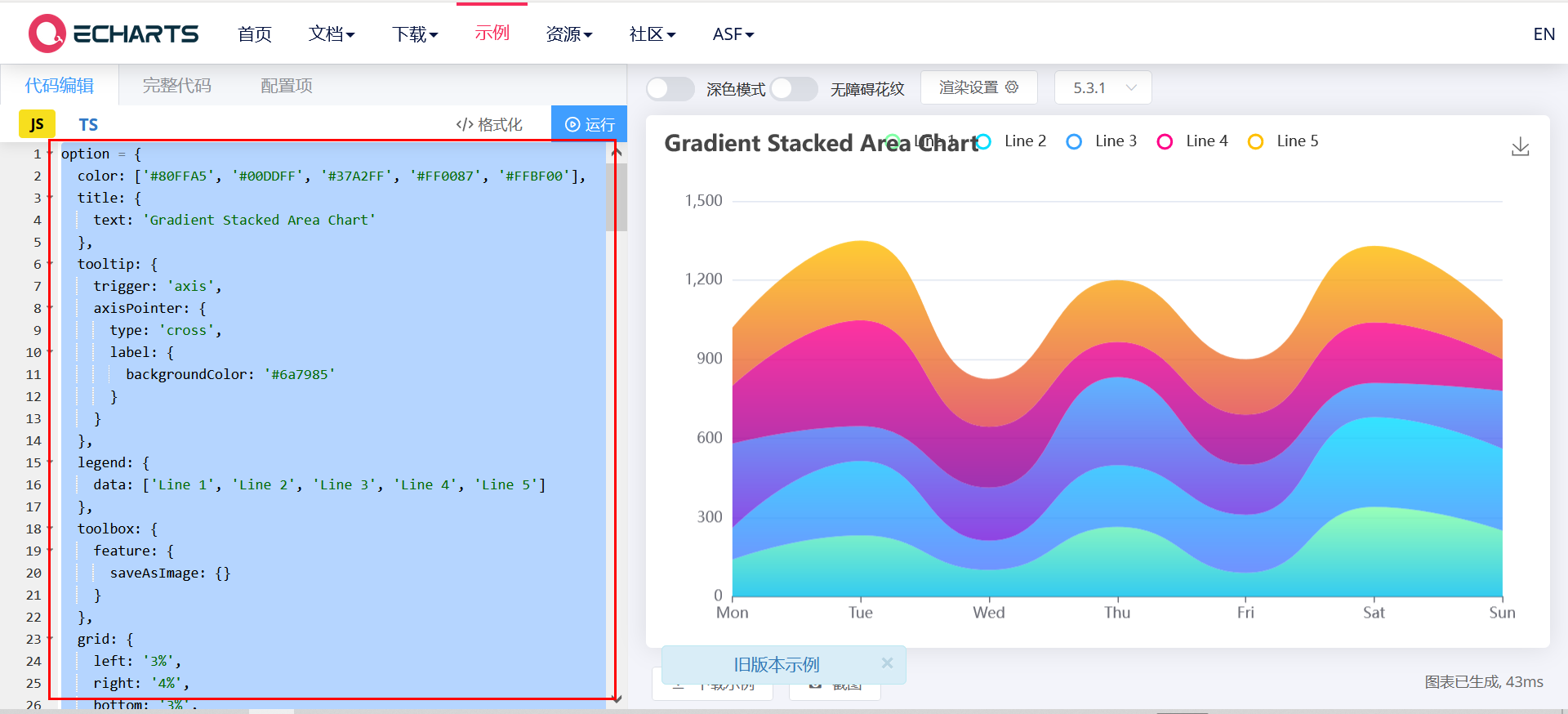Screen dimensions: 1568x714
Task: Click the legend data code line
Action: click(x=319, y=484)
